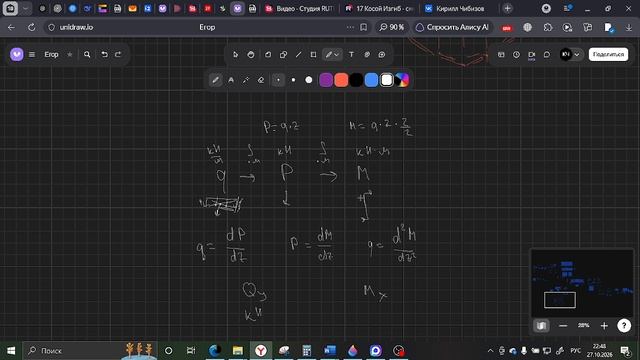Zoom in the canvas
The width and height of the screenshot is (640, 360).
[x=604, y=326]
